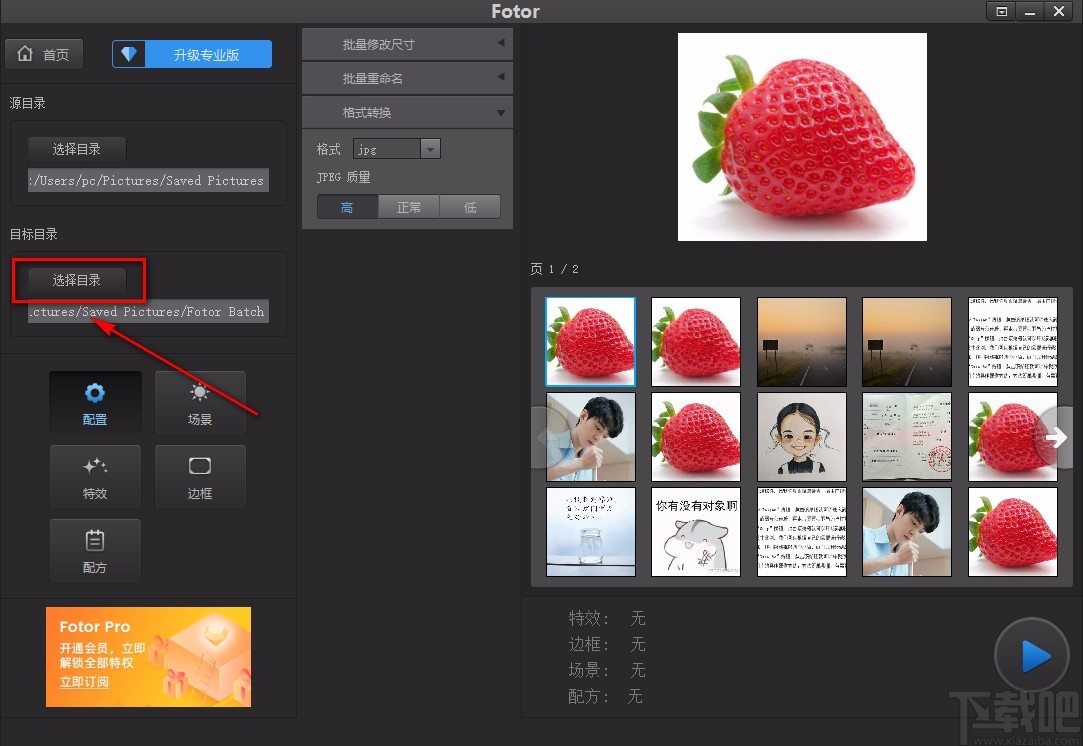Go to previous thumbnail page arrow
This screenshot has height=746, width=1083.
click(x=550, y=437)
